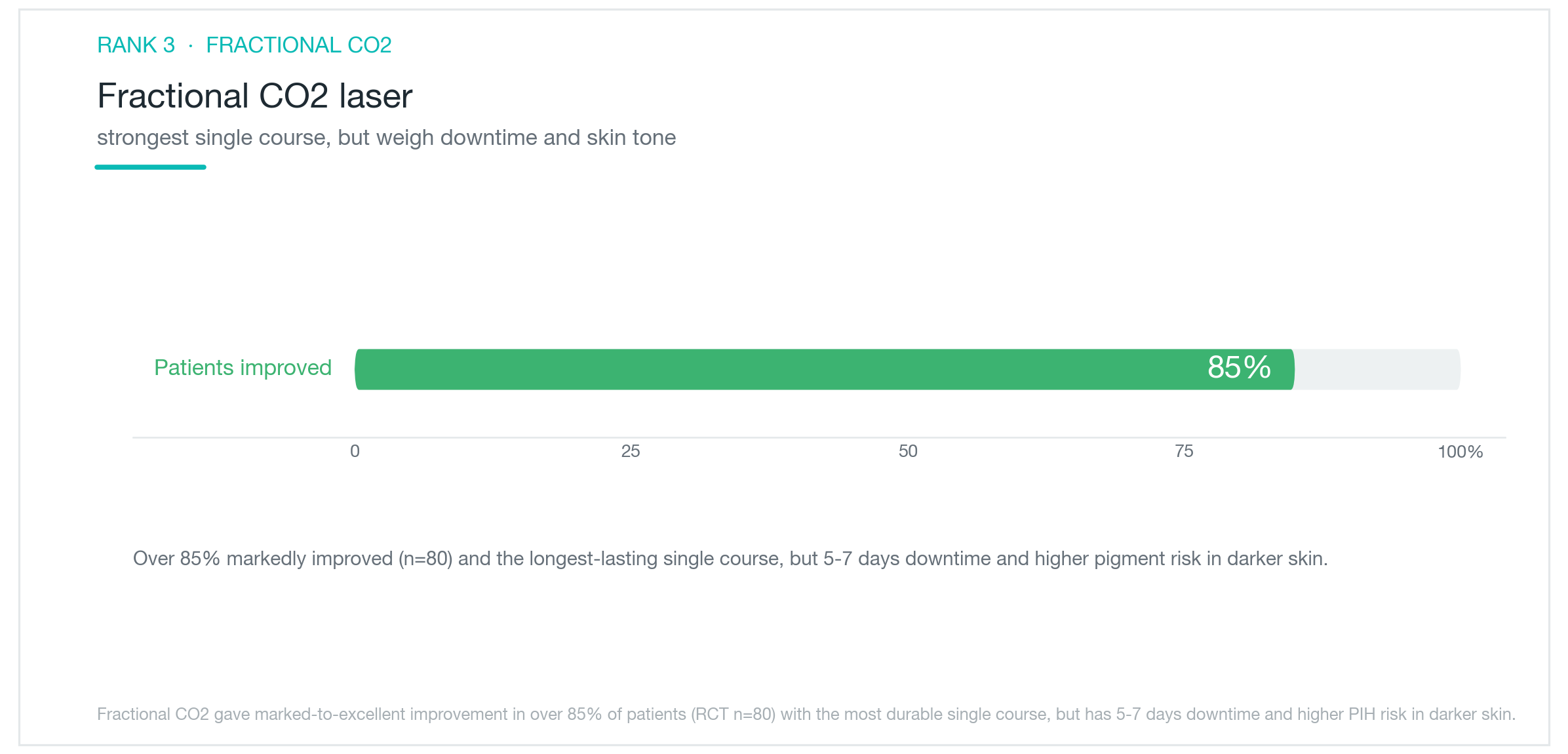Click the 25 axis tick label
The image size is (1568, 754).
tap(631, 451)
